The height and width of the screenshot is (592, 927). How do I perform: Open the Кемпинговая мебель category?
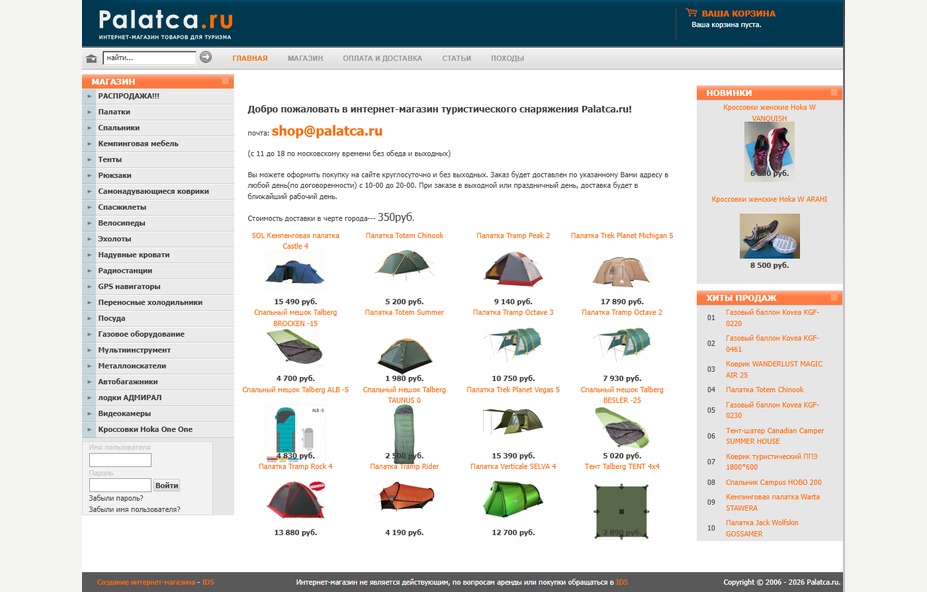pyautogui.click(x=138, y=144)
